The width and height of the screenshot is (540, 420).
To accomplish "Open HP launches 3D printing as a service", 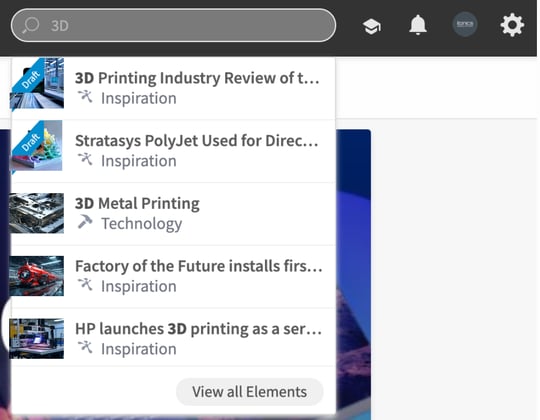I will tap(174, 339).
